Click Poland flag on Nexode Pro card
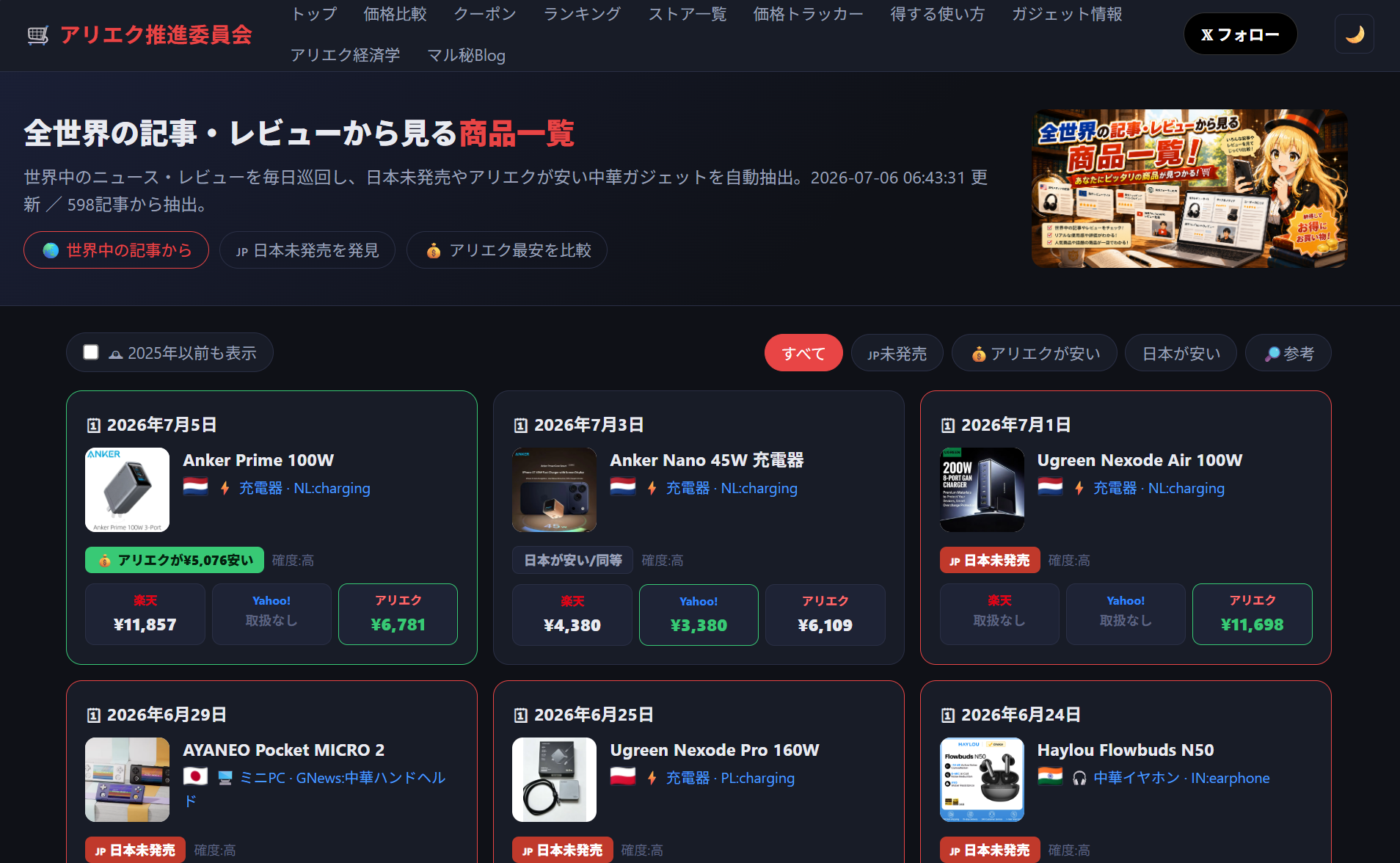The height and width of the screenshot is (863, 1400). pyautogui.click(x=622, y=777)
